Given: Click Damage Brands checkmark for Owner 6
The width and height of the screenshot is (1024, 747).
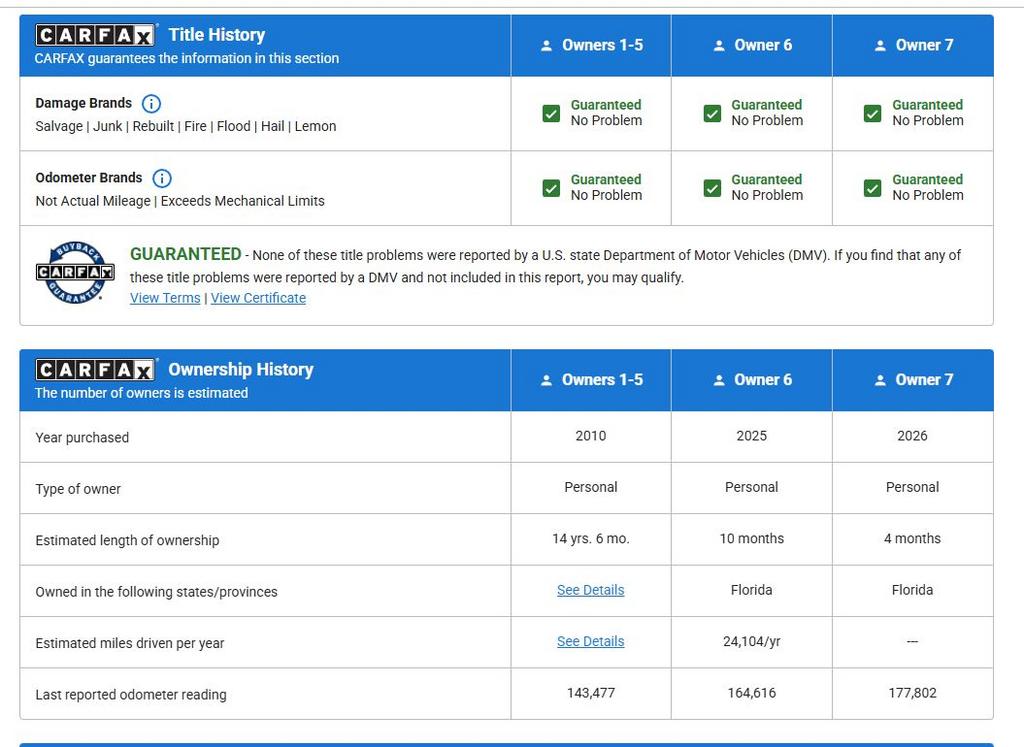Looking at the screenshot, I should [712, 114].
